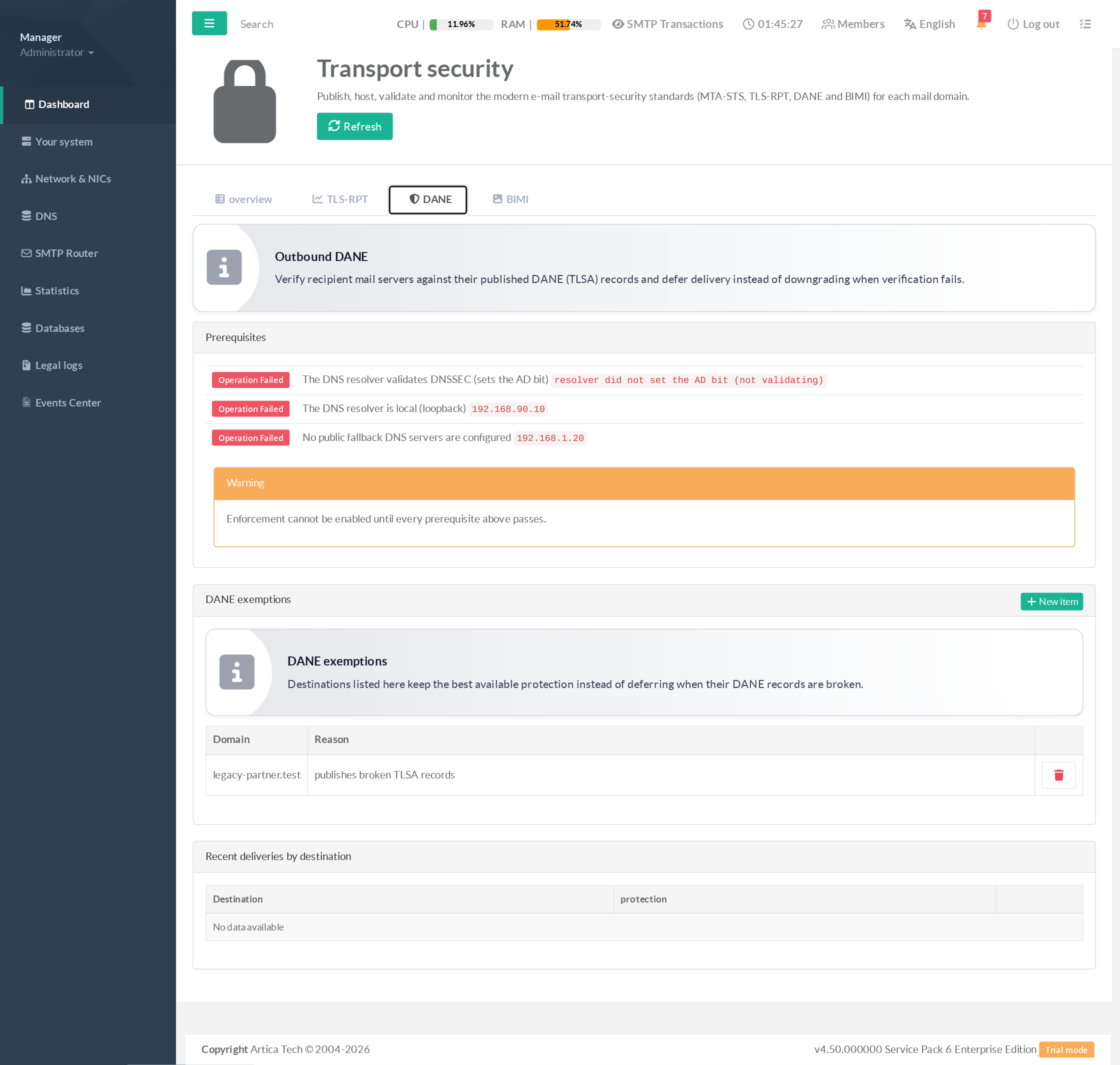Click the Prerequisites panel header

pos(643,338)
